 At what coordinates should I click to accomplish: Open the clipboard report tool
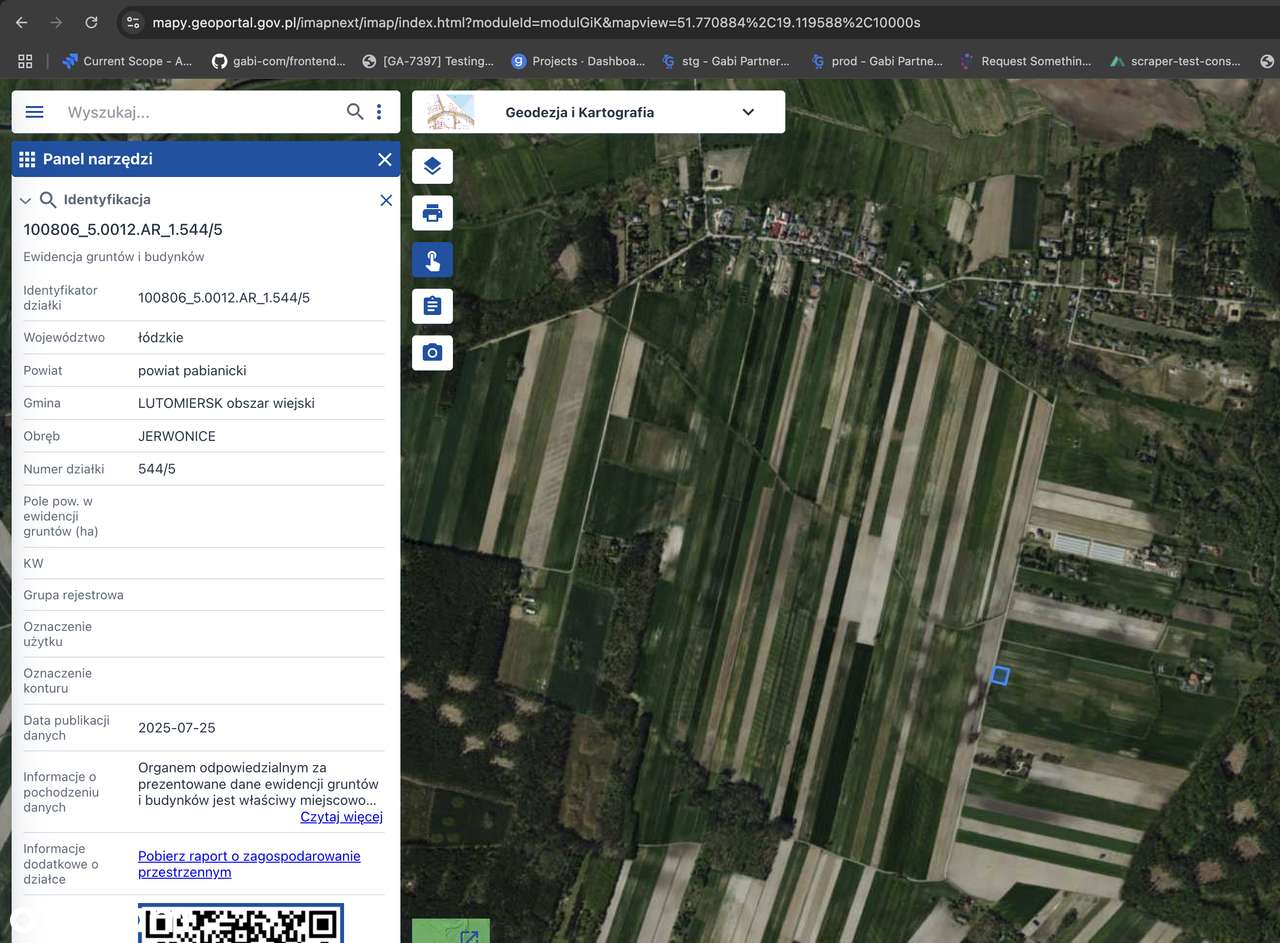pyautogui.click(x=432, y=306)
